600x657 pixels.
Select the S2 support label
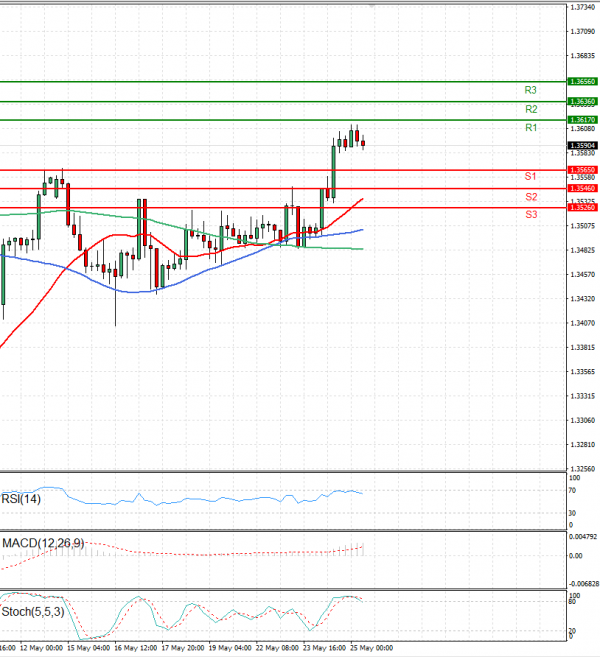click(x=531, y=197)
